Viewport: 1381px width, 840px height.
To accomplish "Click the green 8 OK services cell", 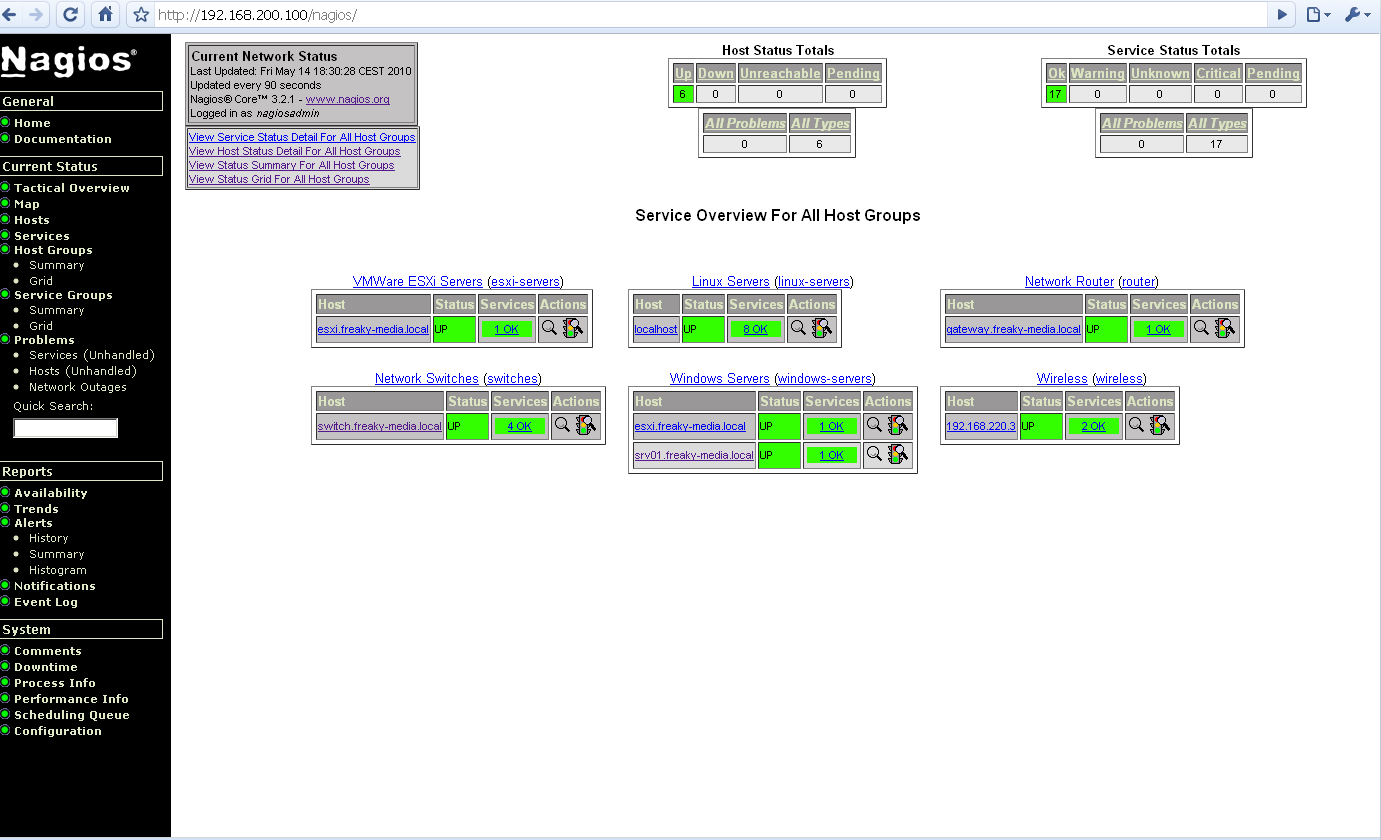I will tap(755, 329).
